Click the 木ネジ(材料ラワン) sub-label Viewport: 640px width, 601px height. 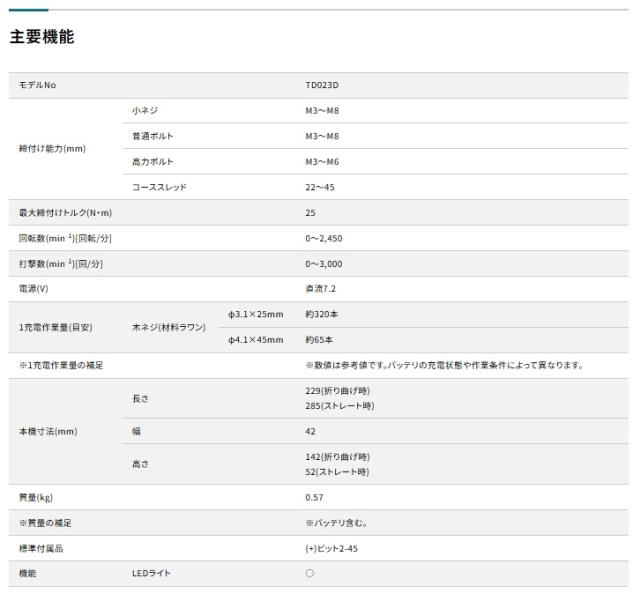pos(169,327)
